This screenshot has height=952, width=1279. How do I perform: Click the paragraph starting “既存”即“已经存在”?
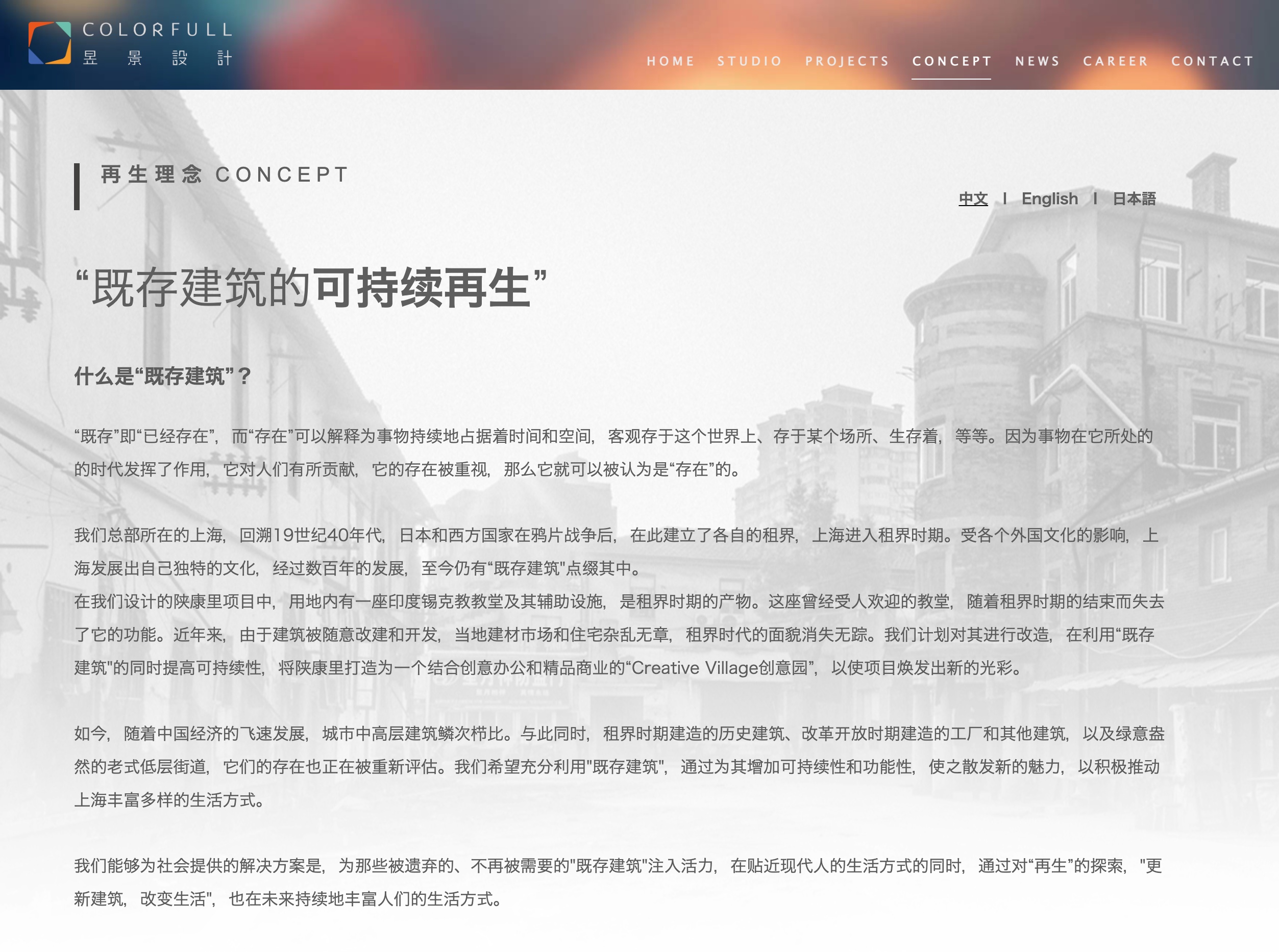tap(613, 453)
